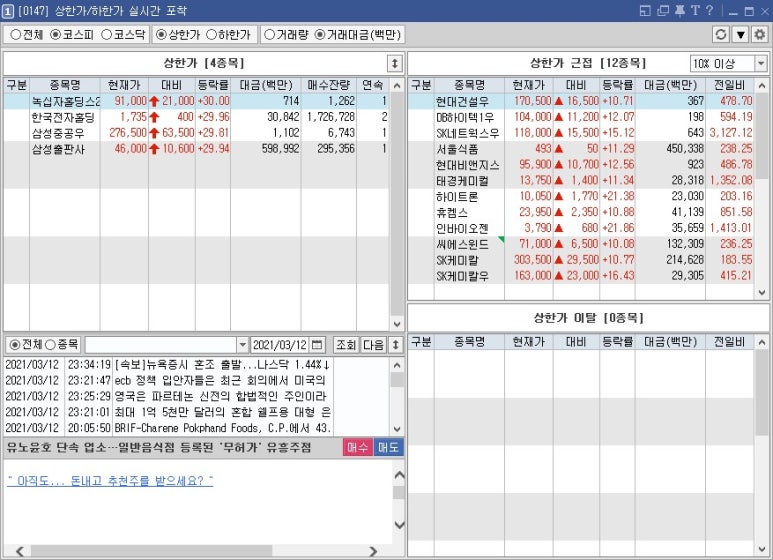The height and width of the screenshot is (560, 773).
Task: Click the 조회 button
Action: point(346,345)
